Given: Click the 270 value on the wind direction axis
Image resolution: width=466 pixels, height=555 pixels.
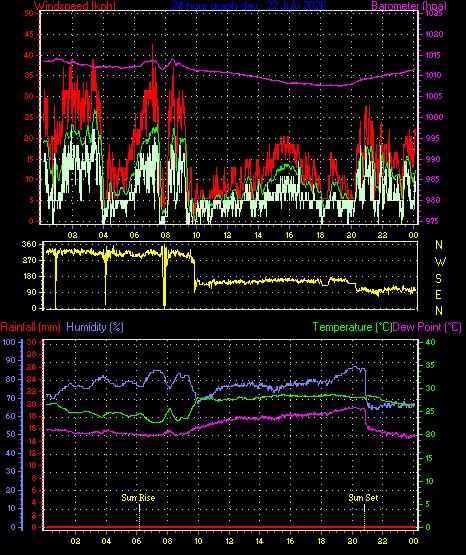Looking at the screenshot, I should click(29, 260).
